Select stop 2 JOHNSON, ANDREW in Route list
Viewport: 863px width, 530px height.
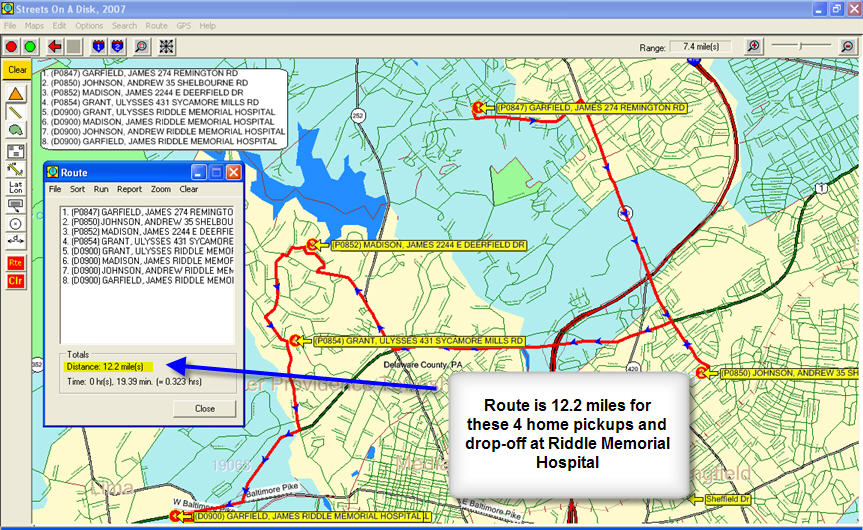coord(148,222)
